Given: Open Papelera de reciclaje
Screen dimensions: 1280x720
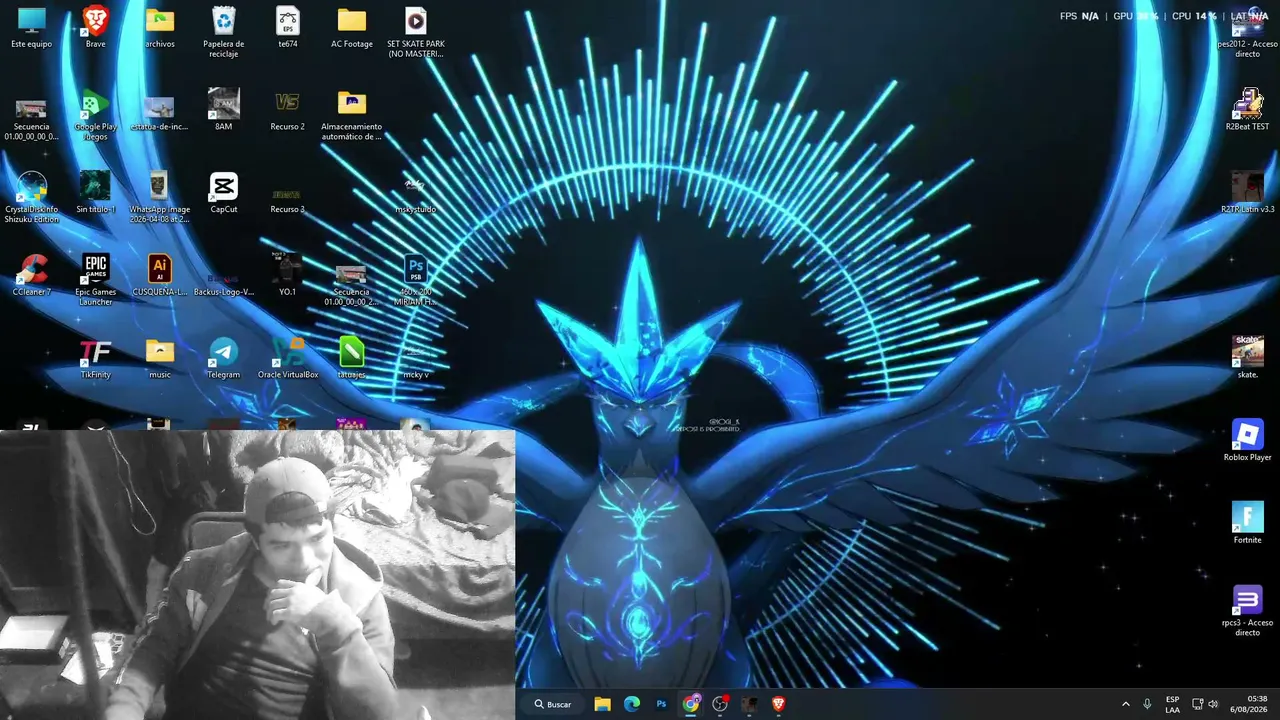Looking at the screenshot, I should tap(223, 33).
